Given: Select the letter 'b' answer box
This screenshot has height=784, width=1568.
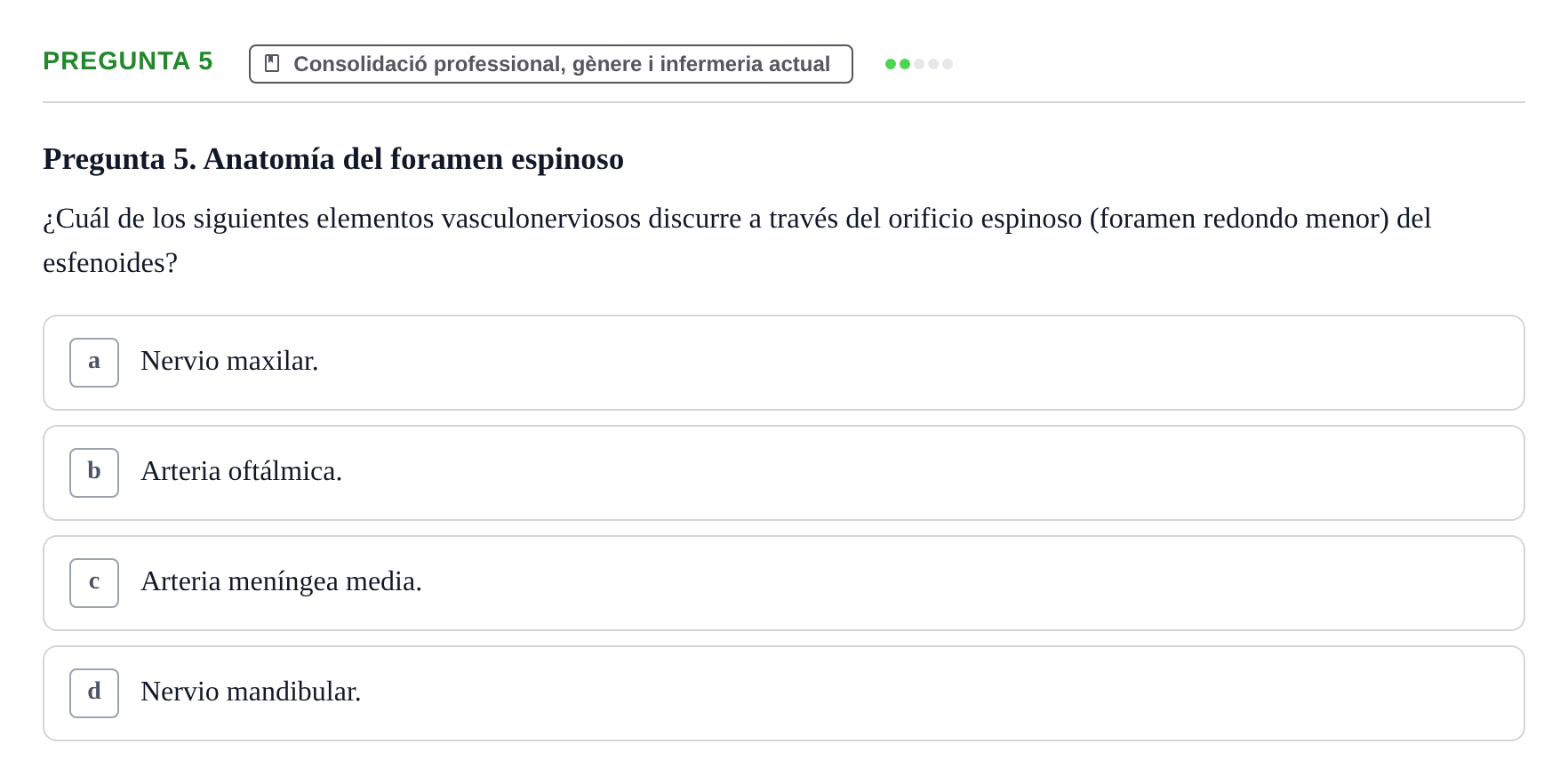Looking at the screenshot, I should coord(94,473).
